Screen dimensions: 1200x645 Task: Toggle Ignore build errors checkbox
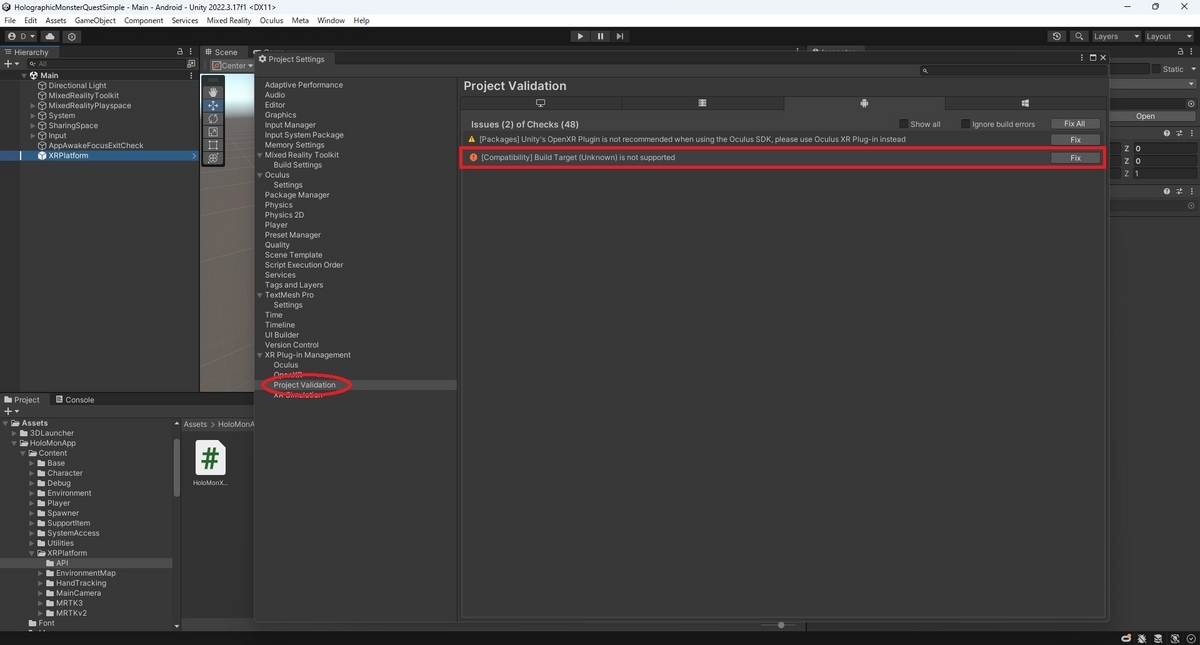pyautogui.click(x=966, y=124)
